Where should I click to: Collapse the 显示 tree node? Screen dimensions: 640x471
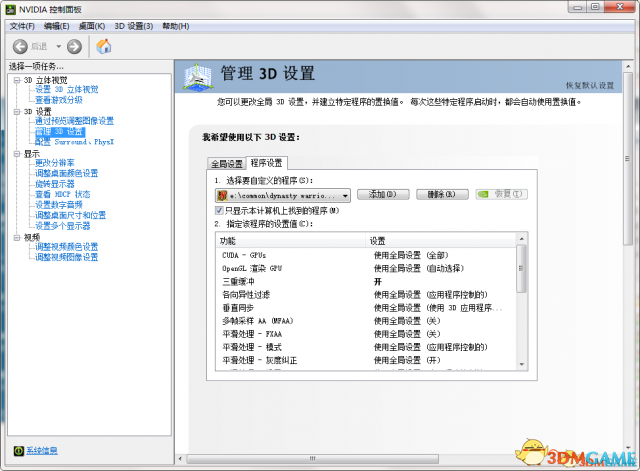click(x=17, y=154)
